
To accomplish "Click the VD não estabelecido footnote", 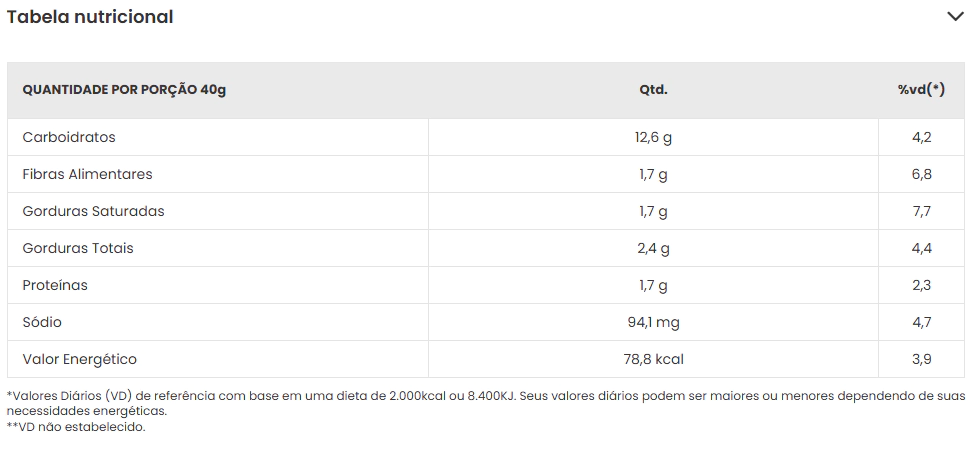I will pos(76,427).
